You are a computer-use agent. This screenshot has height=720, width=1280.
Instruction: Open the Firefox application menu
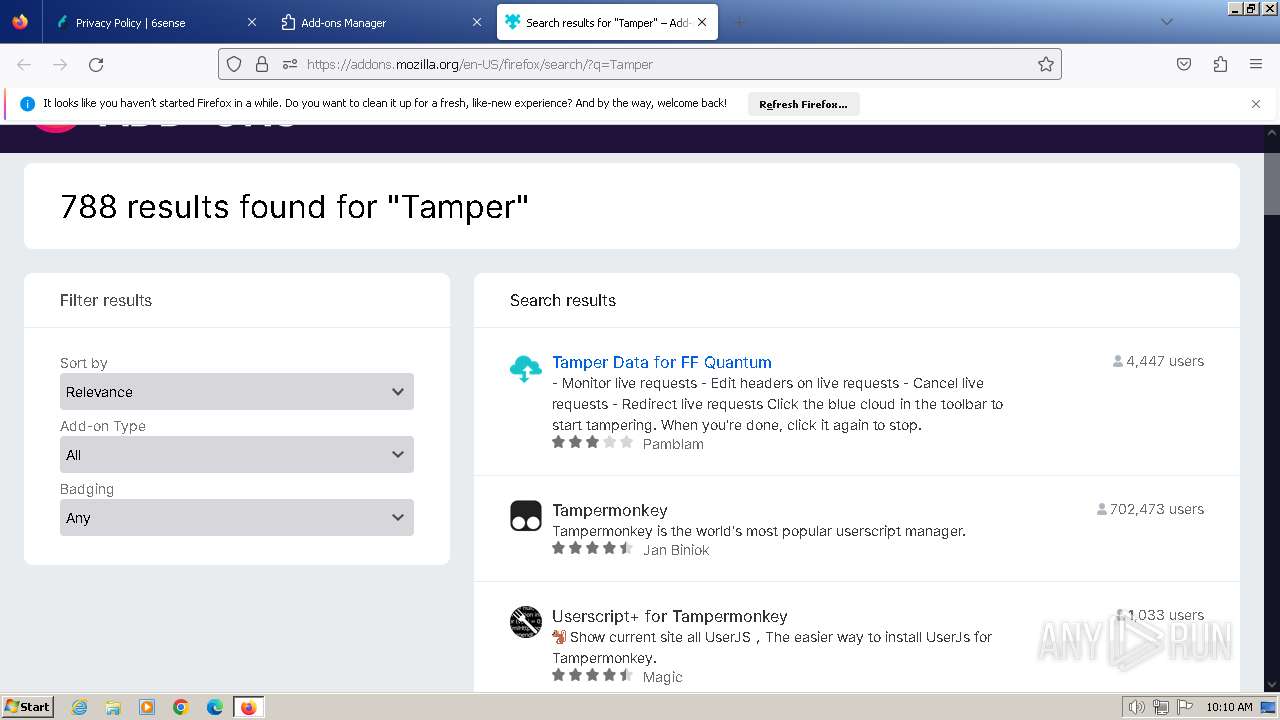[1256, 64]
